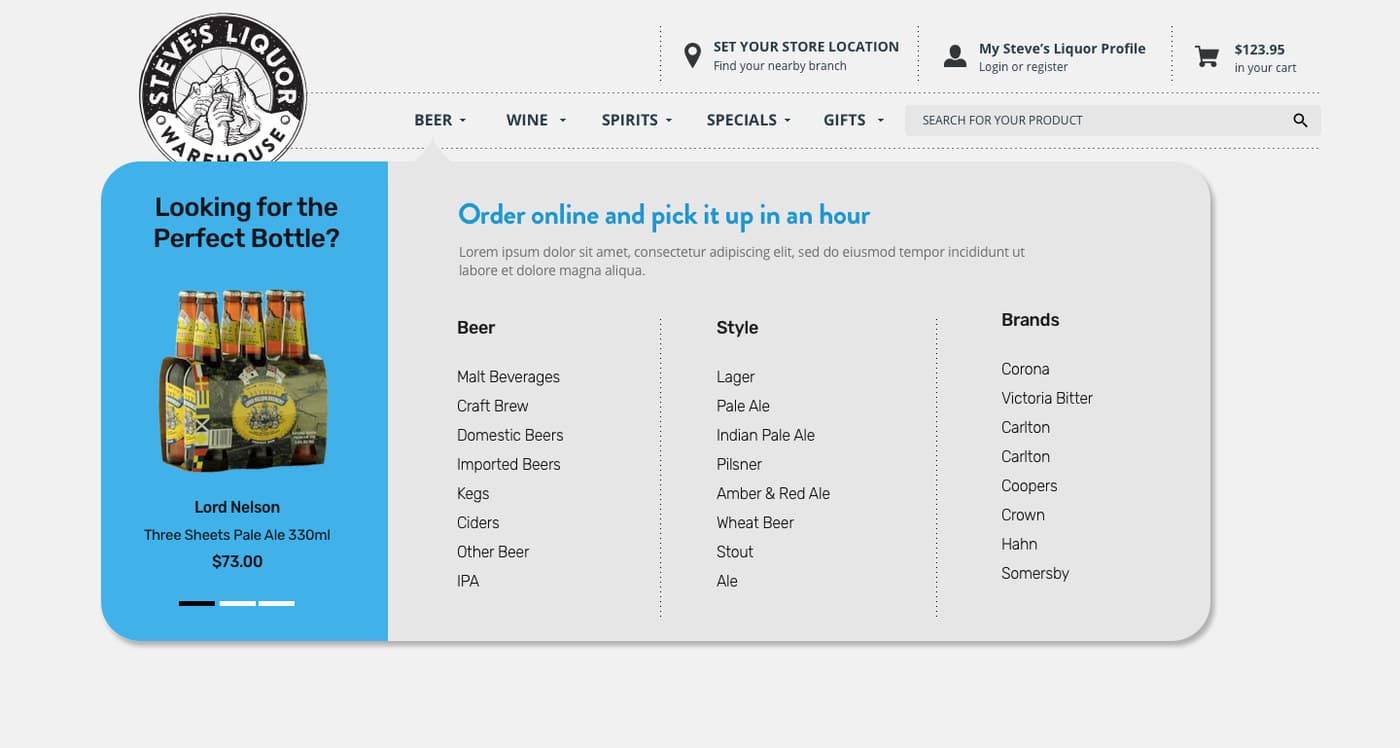Choose Lager style
The image size is (1400, 748).
[735, 377]
